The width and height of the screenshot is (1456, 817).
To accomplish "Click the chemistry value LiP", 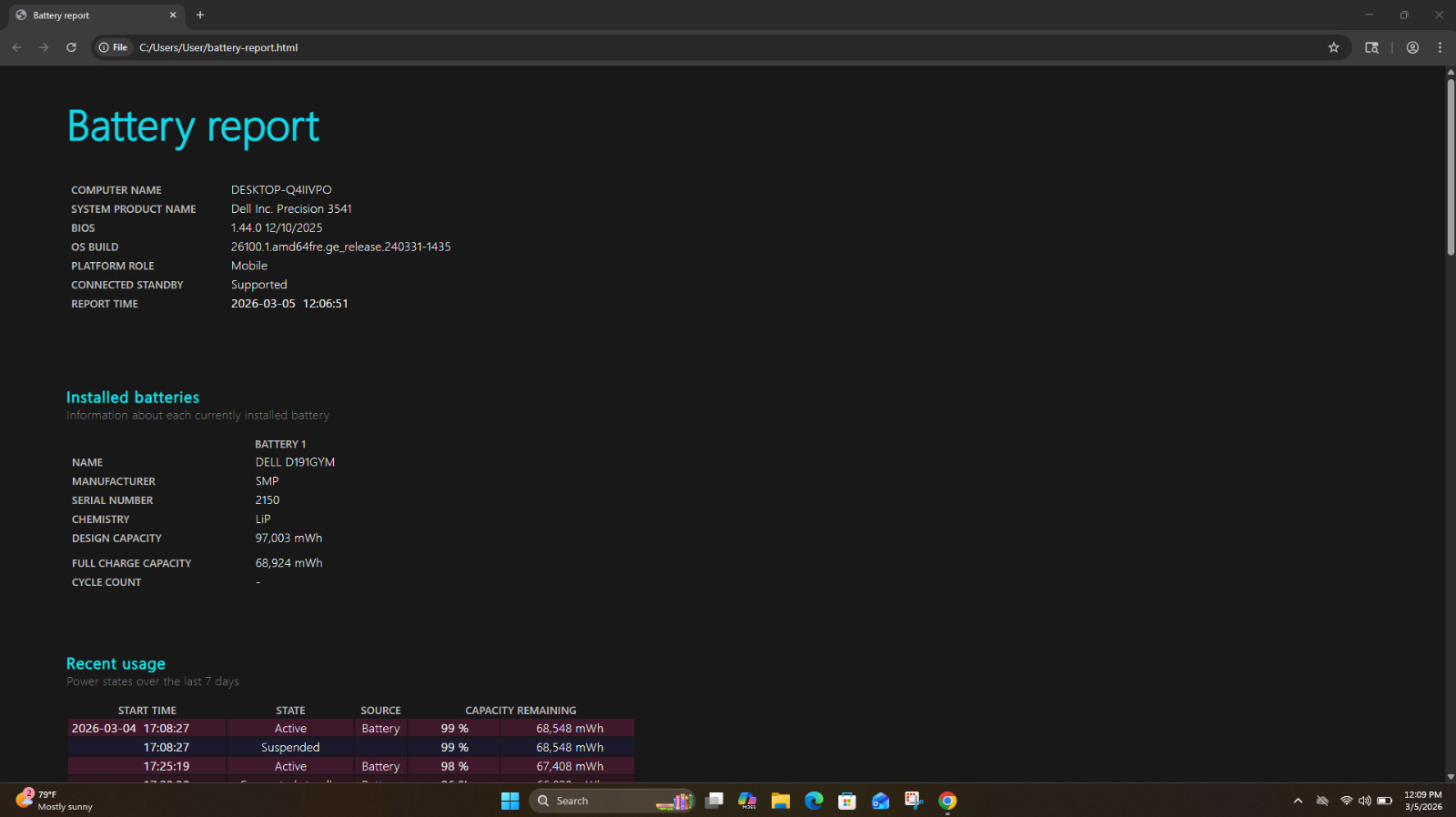I will (263, 519).
